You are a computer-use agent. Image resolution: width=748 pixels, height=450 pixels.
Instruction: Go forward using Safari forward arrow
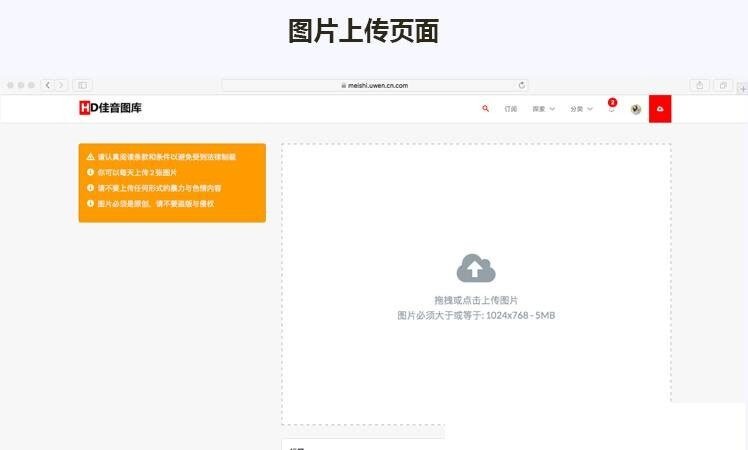(x=61, y=85)
